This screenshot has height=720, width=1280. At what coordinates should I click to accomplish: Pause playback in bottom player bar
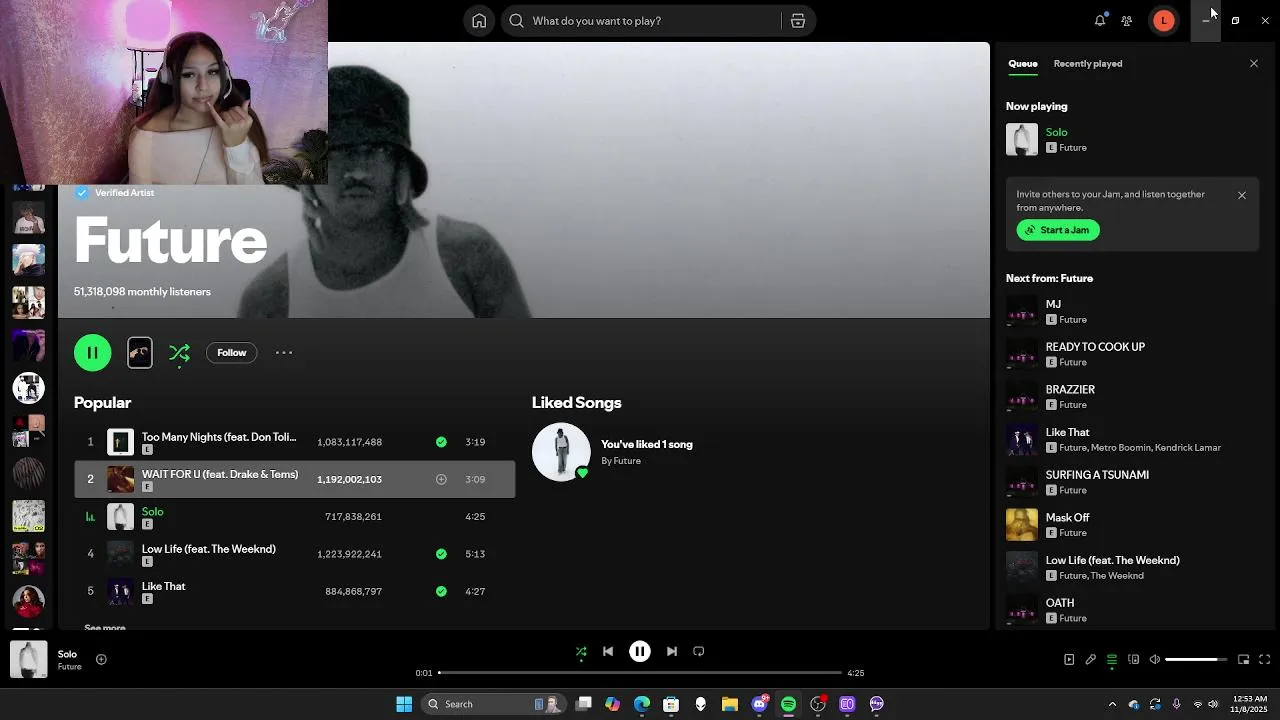[x=640, y=651]
